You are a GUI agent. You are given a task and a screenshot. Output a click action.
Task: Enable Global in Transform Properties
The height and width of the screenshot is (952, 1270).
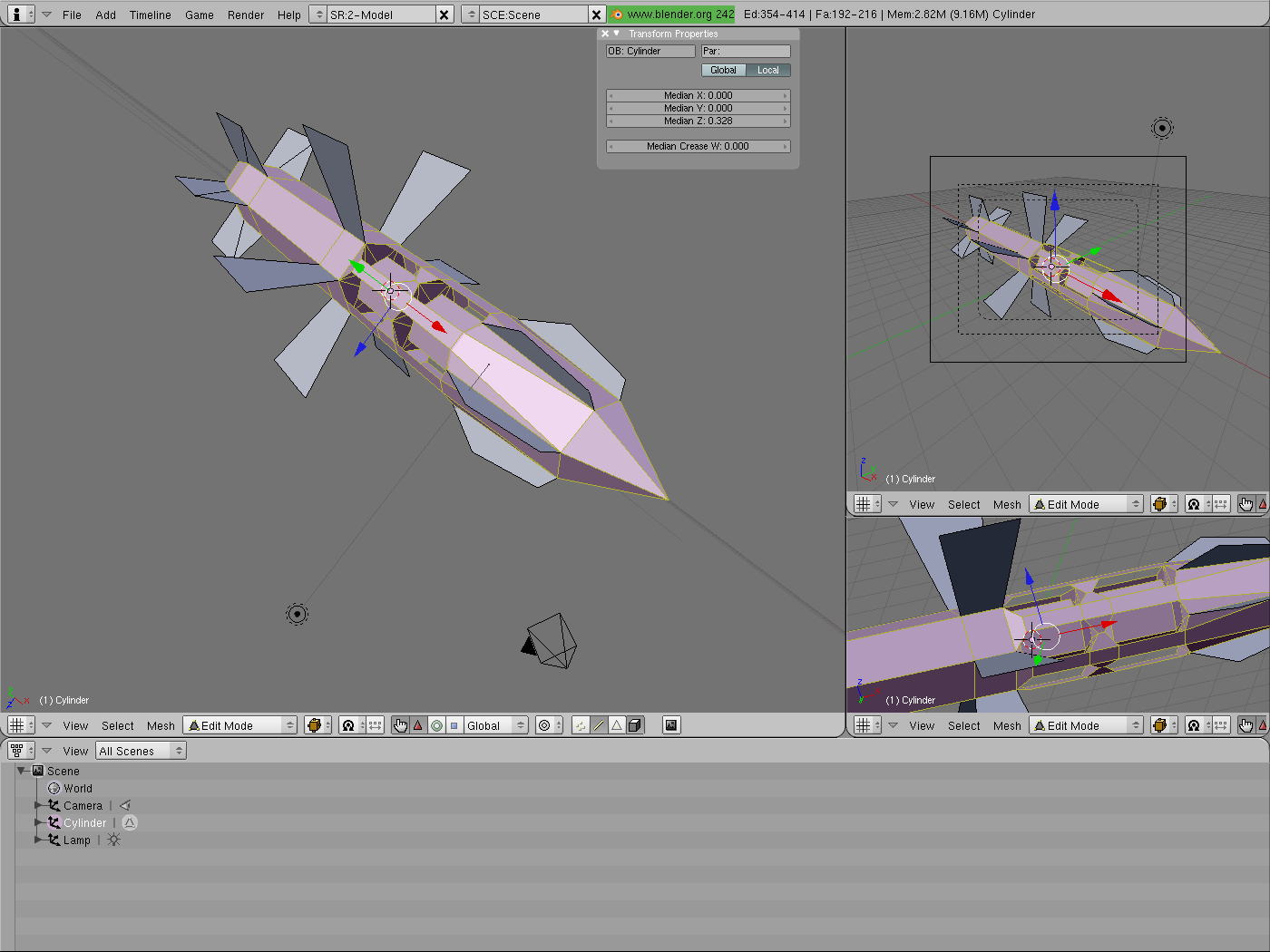pos(723,70)
